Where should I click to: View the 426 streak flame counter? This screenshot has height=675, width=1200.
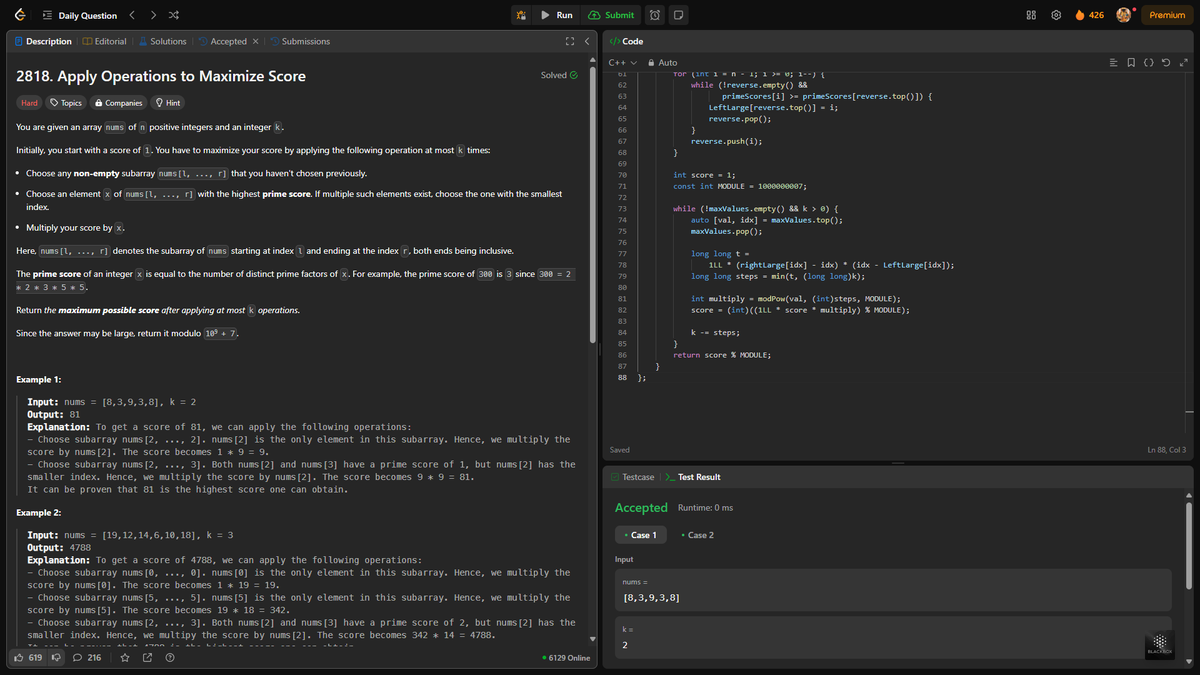[1089, 15]
